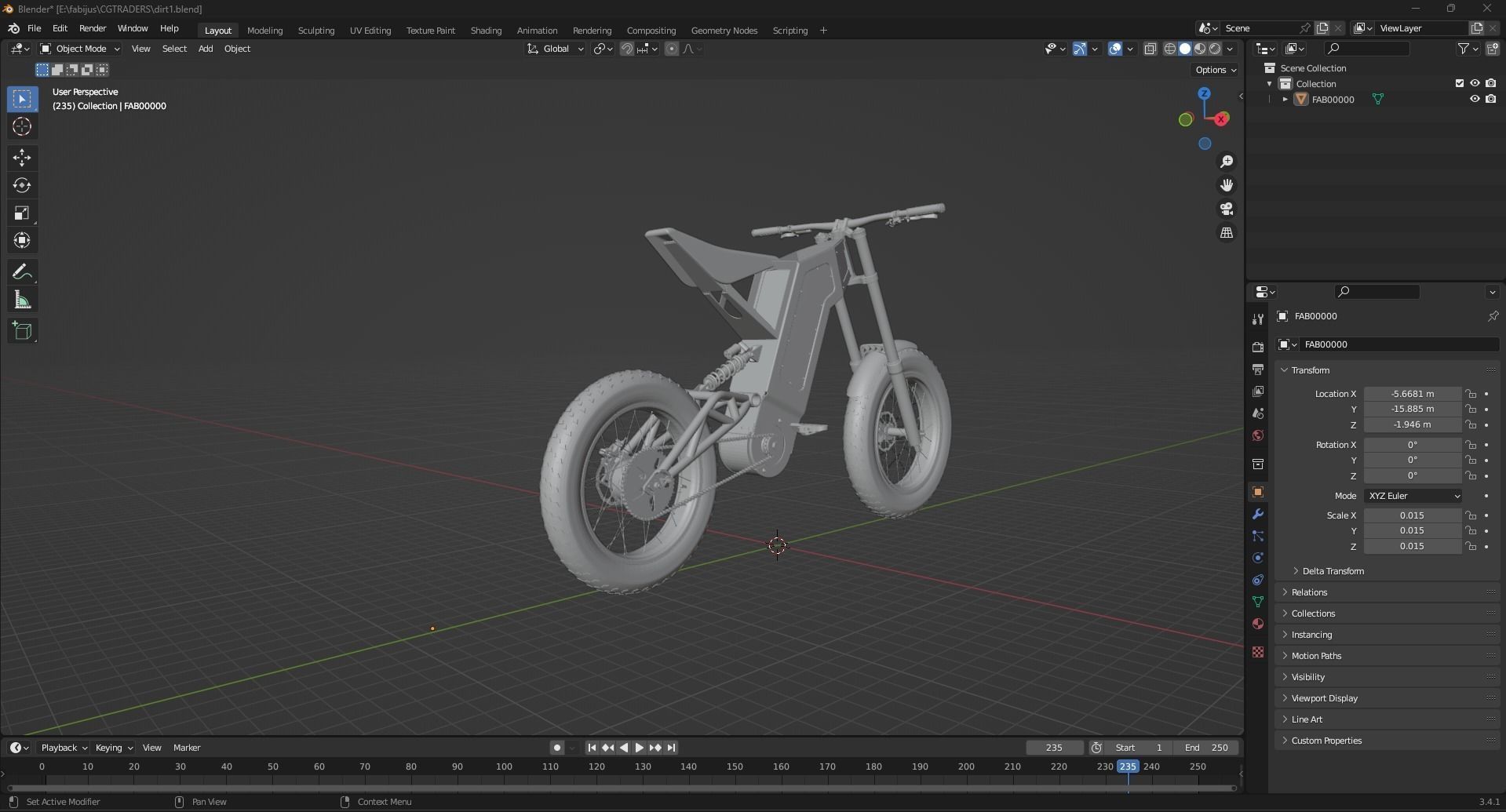Switch to wireframe viewport shading
Screen dimensions: 1506x812
point(1169,49)
